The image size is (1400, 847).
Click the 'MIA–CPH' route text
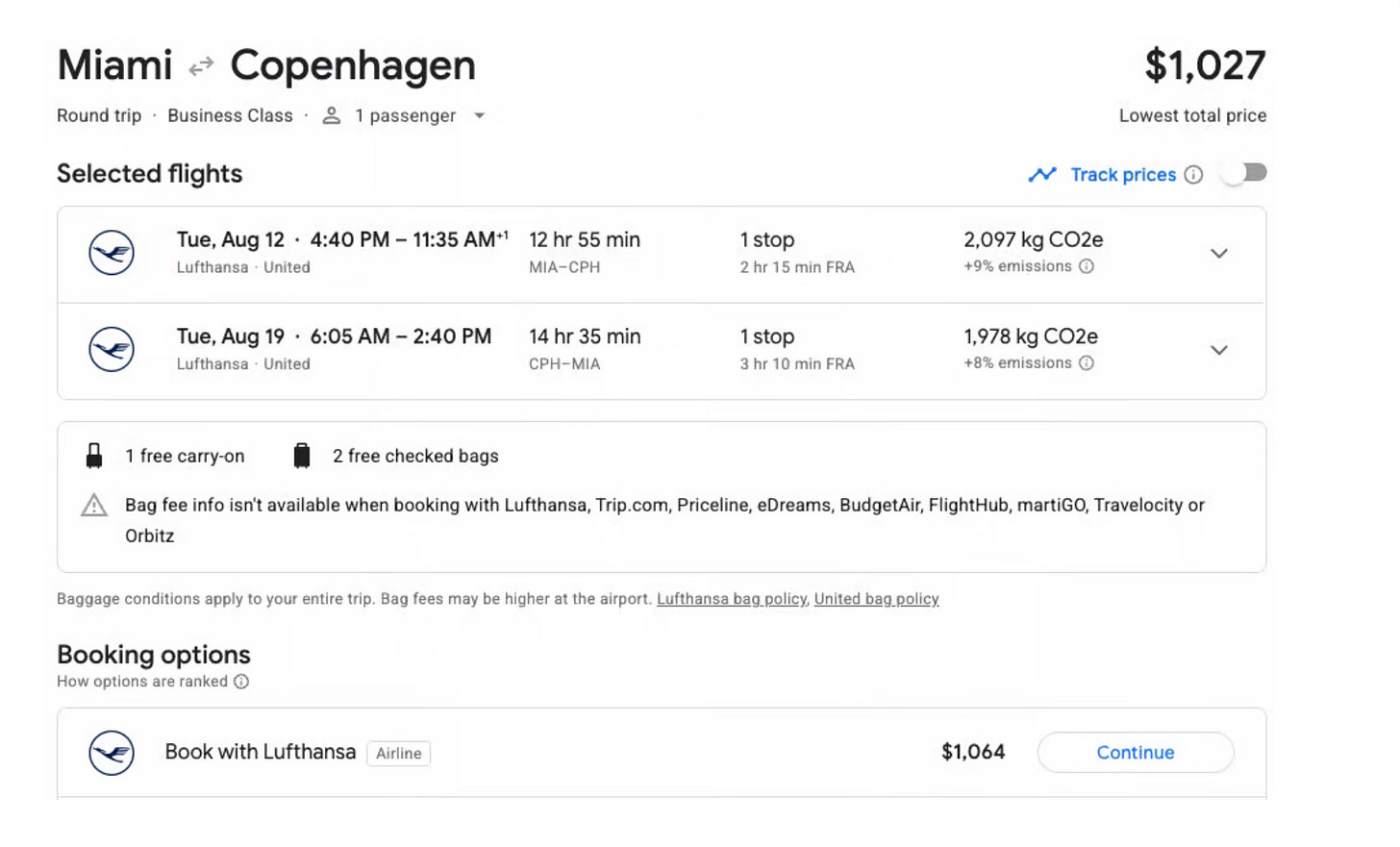pyautogui.click(x=564, y=267)
